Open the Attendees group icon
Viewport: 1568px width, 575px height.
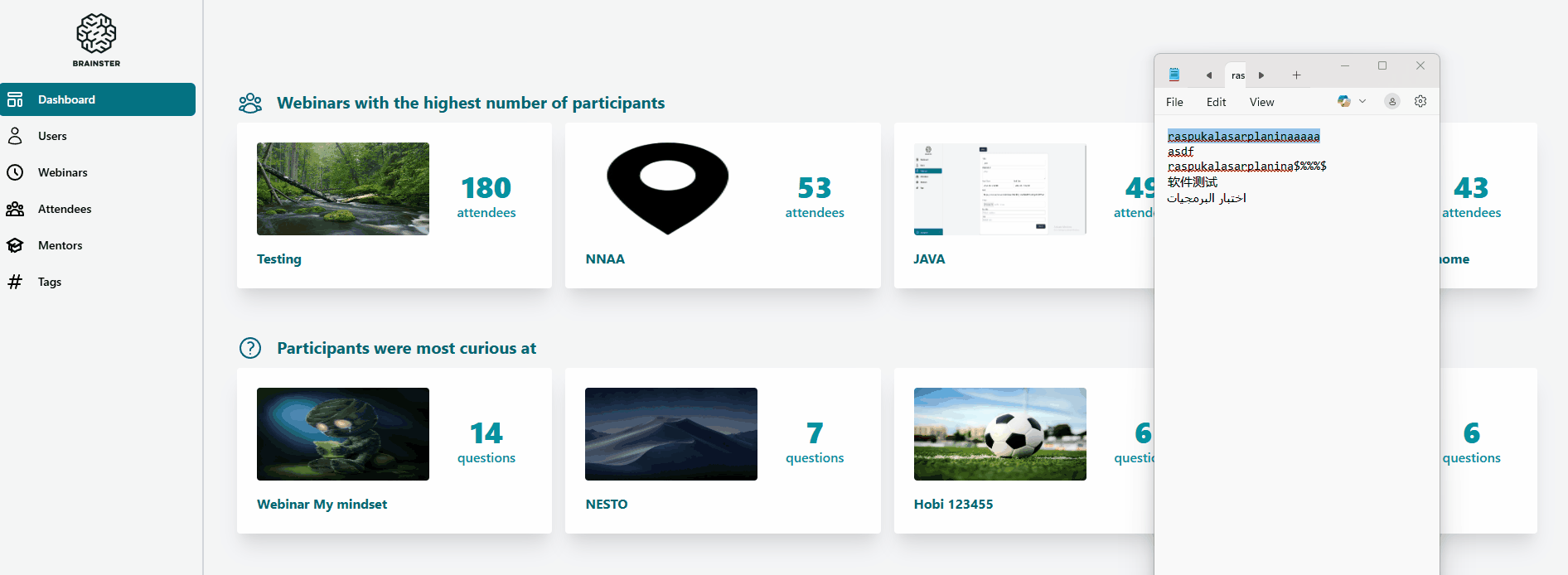click(15, 209)
